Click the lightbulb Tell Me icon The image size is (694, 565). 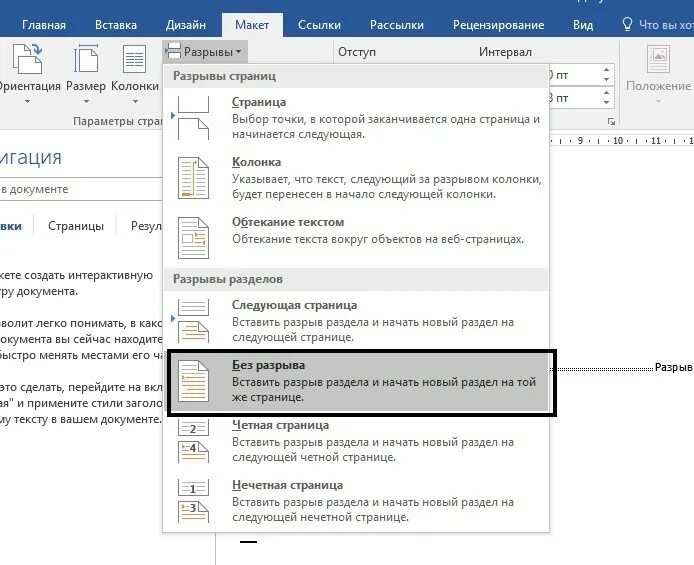tap(627, 24)
